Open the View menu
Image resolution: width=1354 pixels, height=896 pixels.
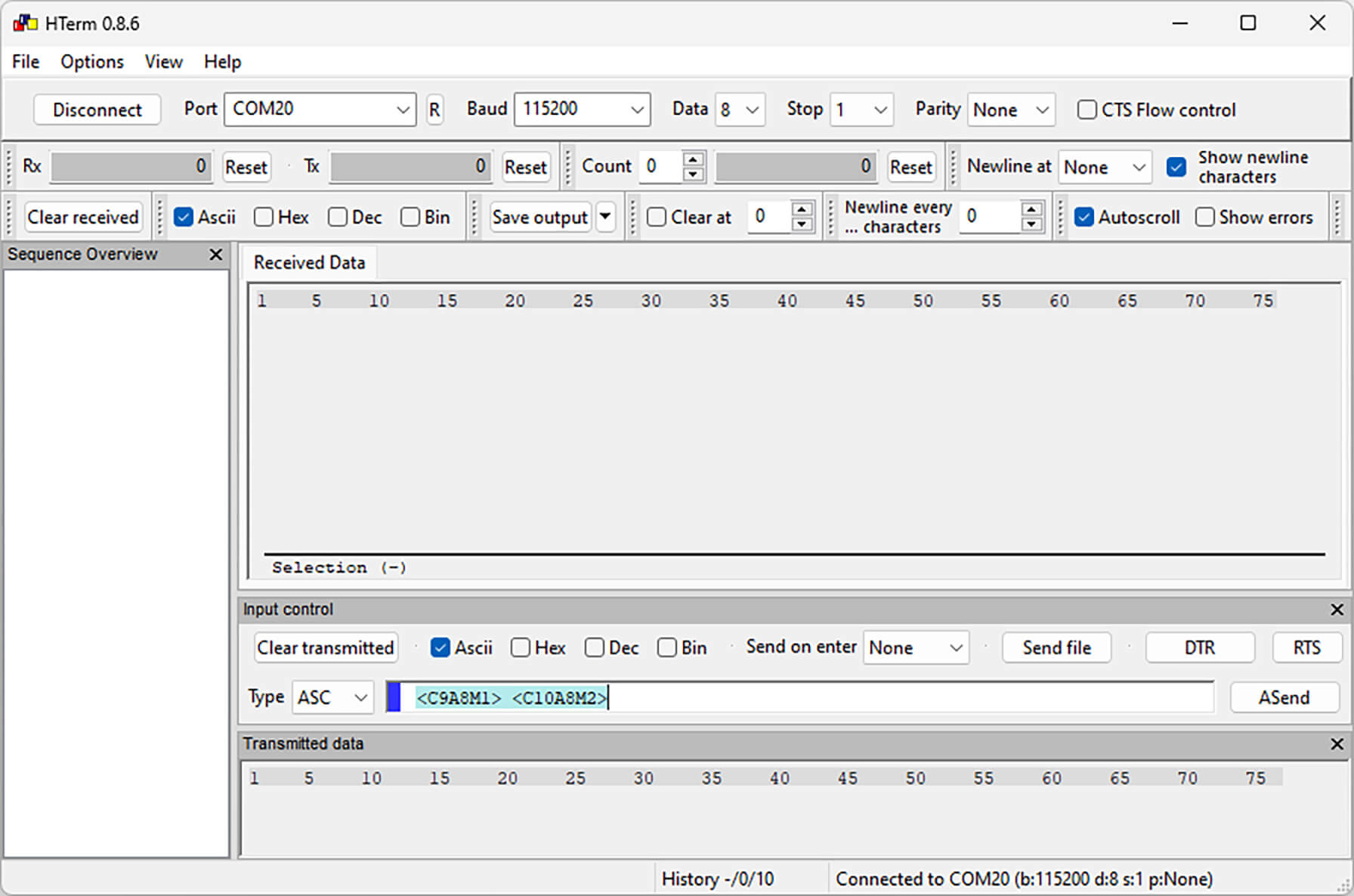coord(163,62)
